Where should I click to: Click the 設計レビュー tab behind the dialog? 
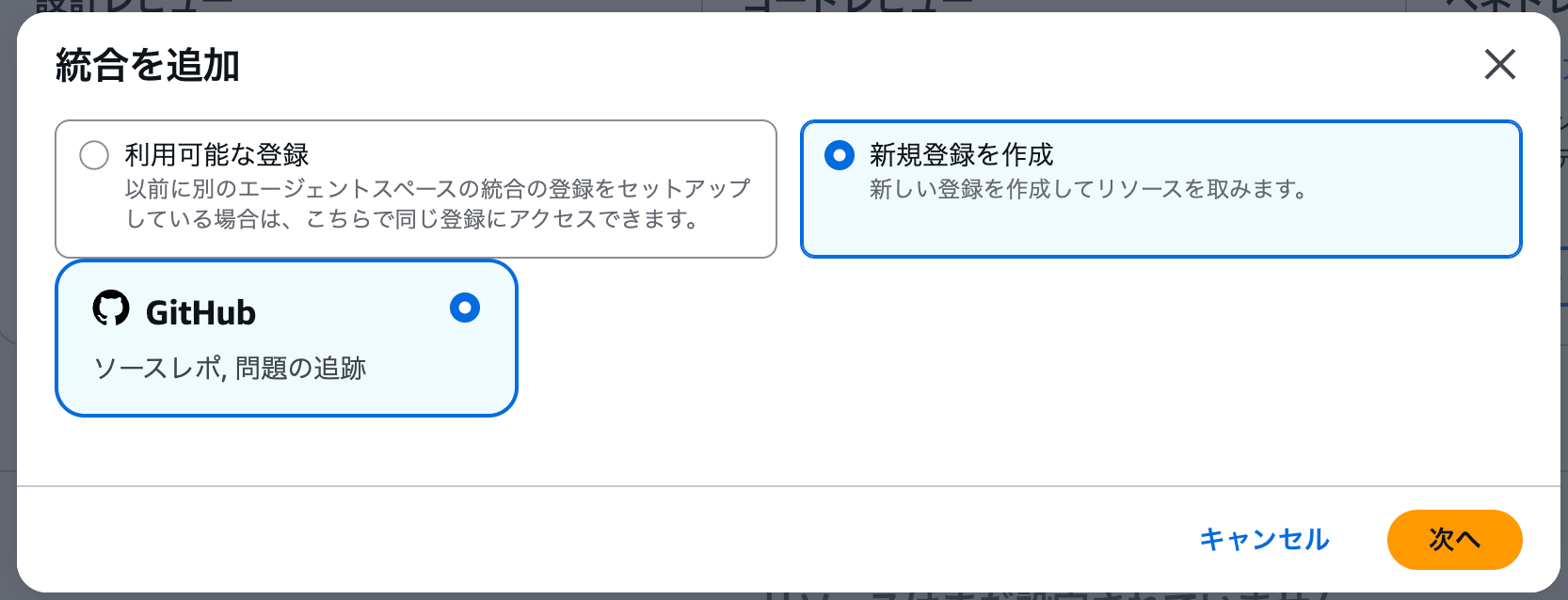point(132,5)
